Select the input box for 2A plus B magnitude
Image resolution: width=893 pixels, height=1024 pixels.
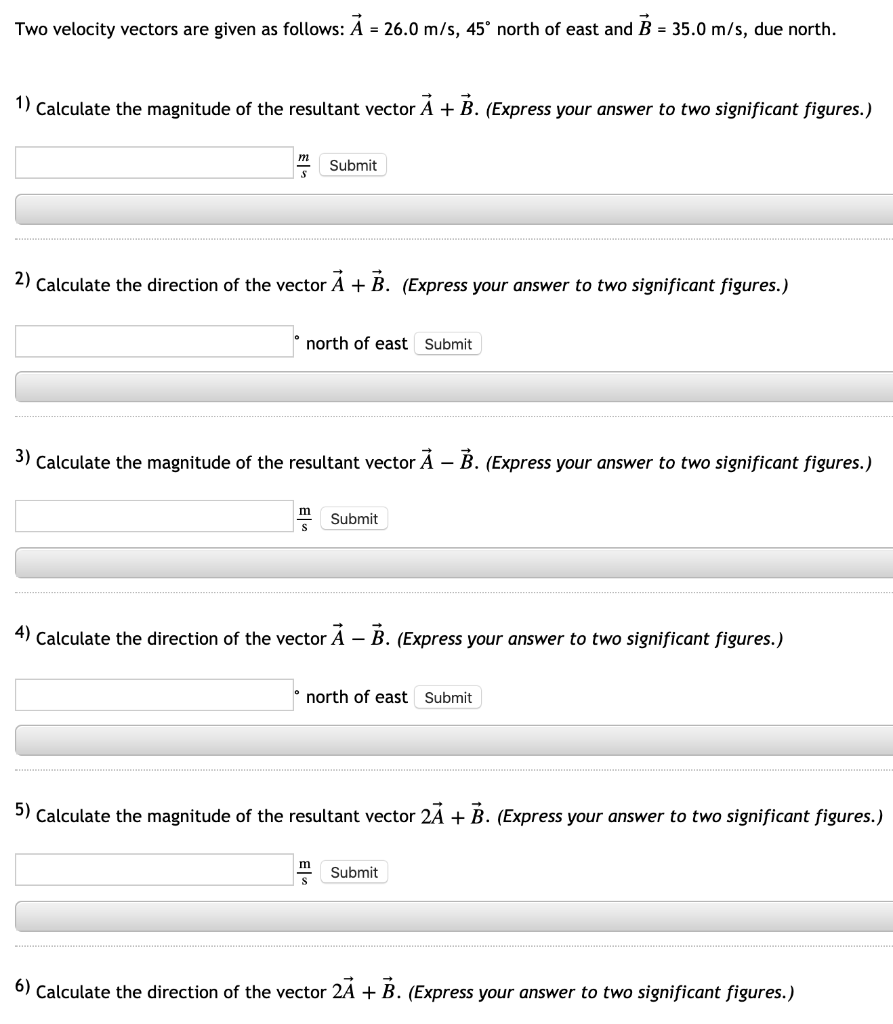point(150,869)
